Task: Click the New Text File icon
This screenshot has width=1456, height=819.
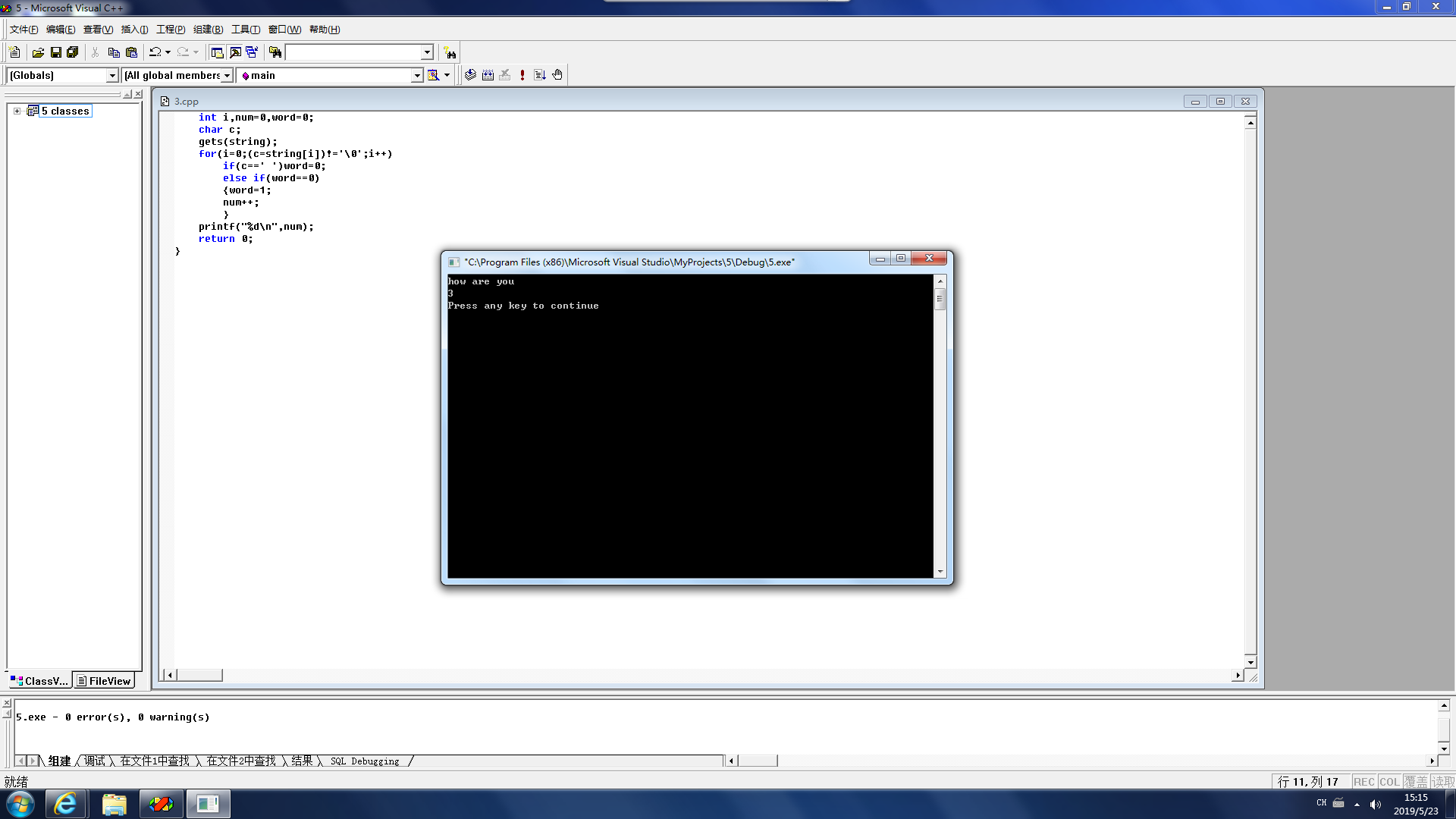Action: click(x=14, y=52)
